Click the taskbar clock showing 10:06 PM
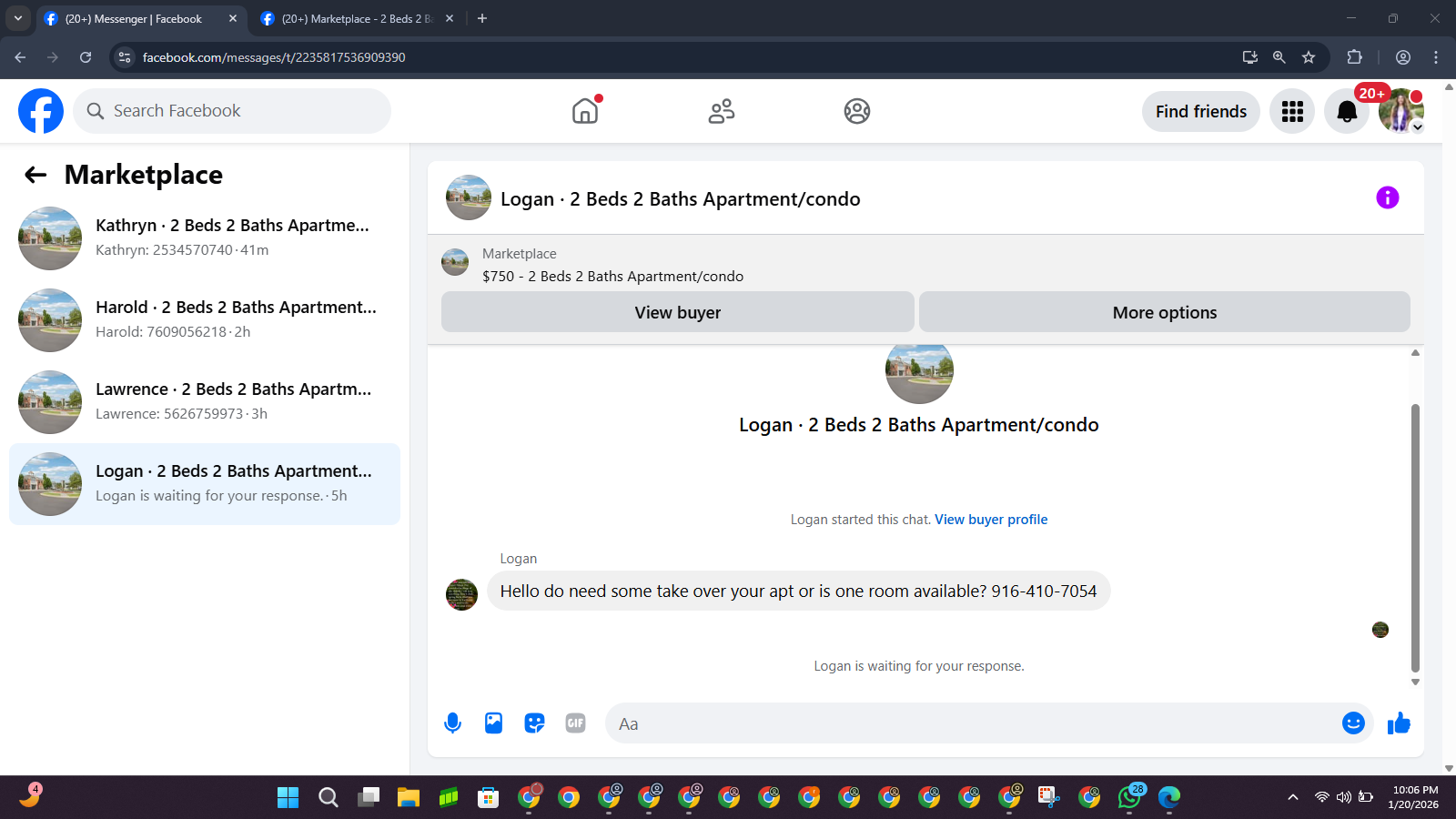This screenshot has height=819, width=1456. [x=1414, y=797]
